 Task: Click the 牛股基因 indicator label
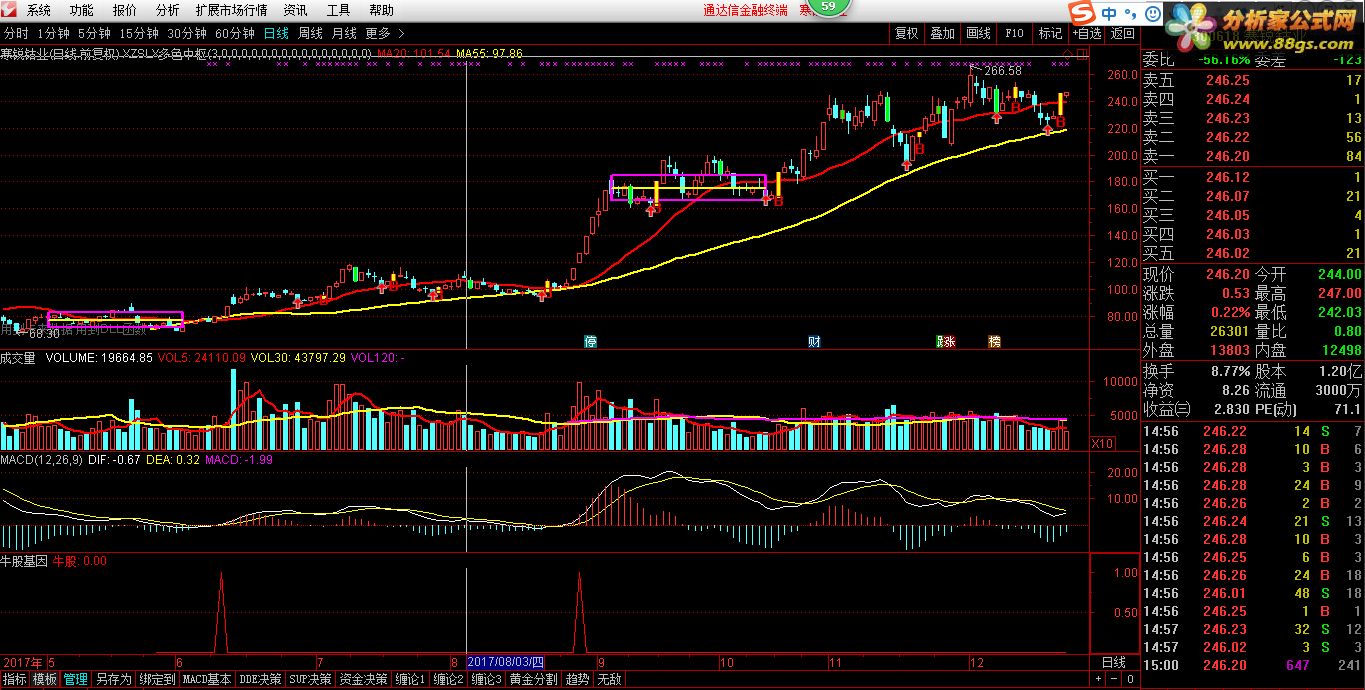point(24,561)
